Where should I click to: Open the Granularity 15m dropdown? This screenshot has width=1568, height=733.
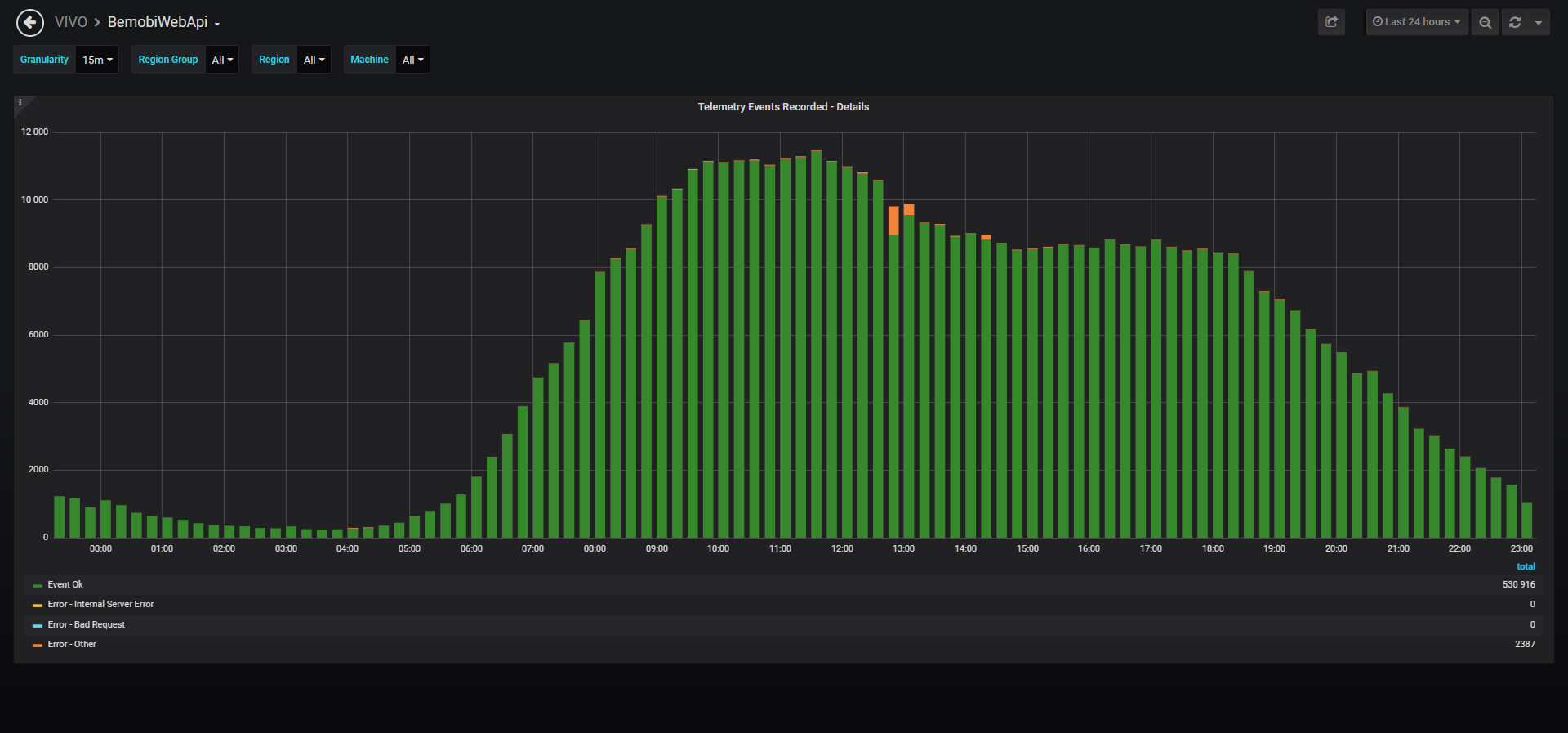click(x=97, y=60)
